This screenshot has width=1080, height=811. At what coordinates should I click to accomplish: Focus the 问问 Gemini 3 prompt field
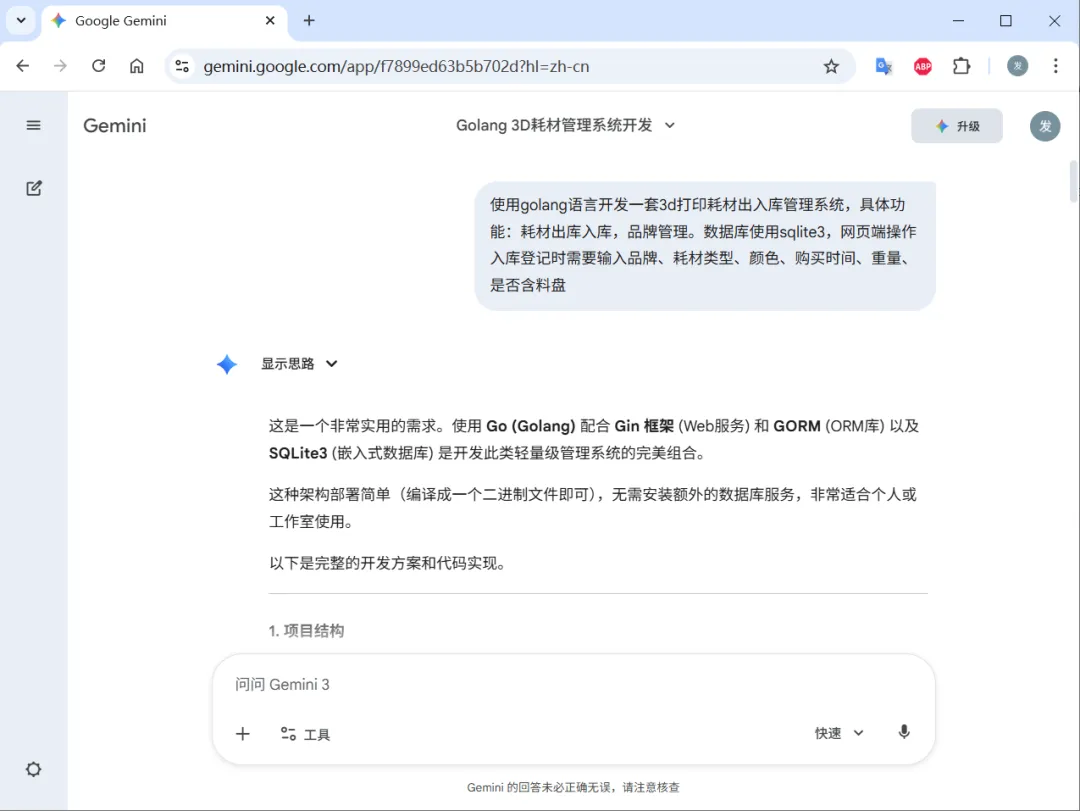573,684
